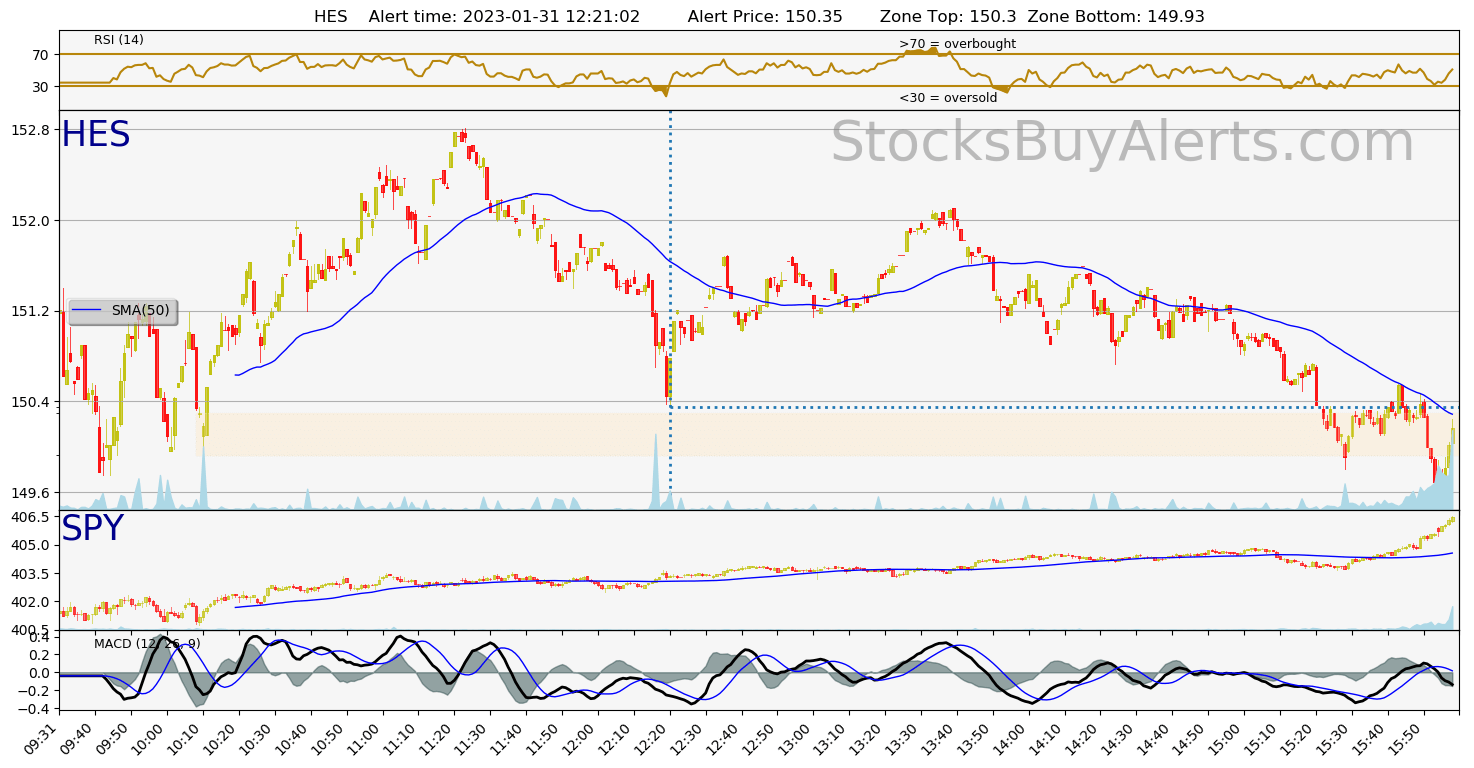Click the 14:30 time axis label

coord(1119,736)
